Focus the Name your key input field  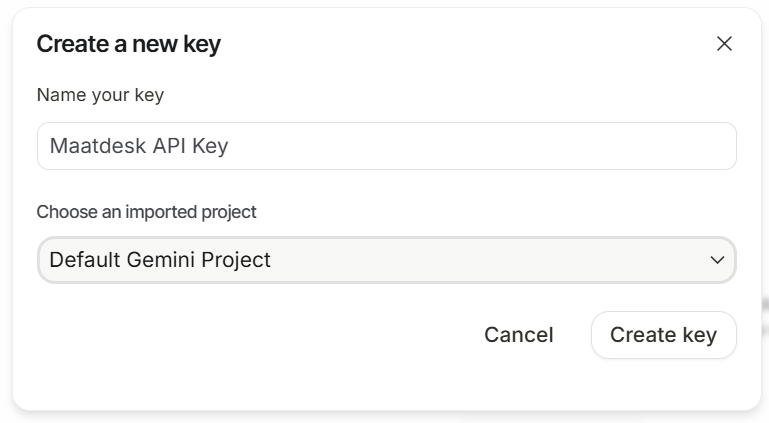coord(386,146)
